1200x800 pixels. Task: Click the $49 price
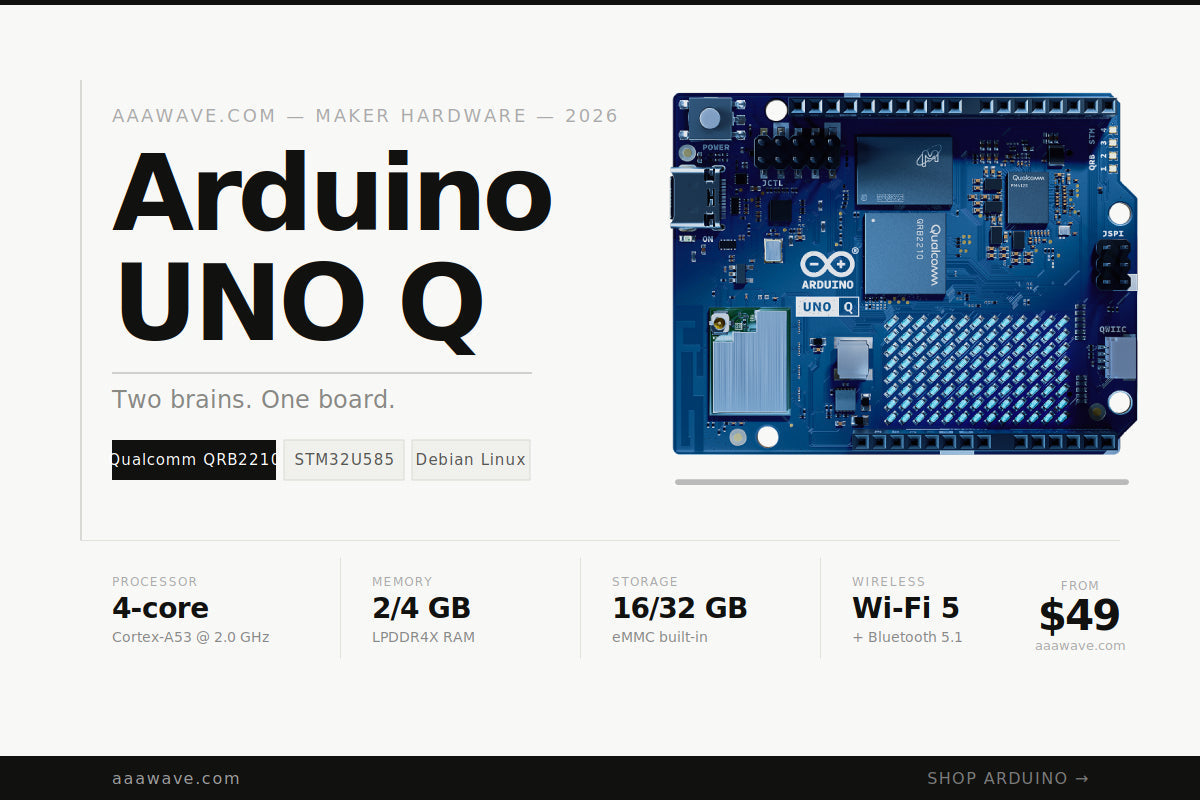coord(1079,616)
